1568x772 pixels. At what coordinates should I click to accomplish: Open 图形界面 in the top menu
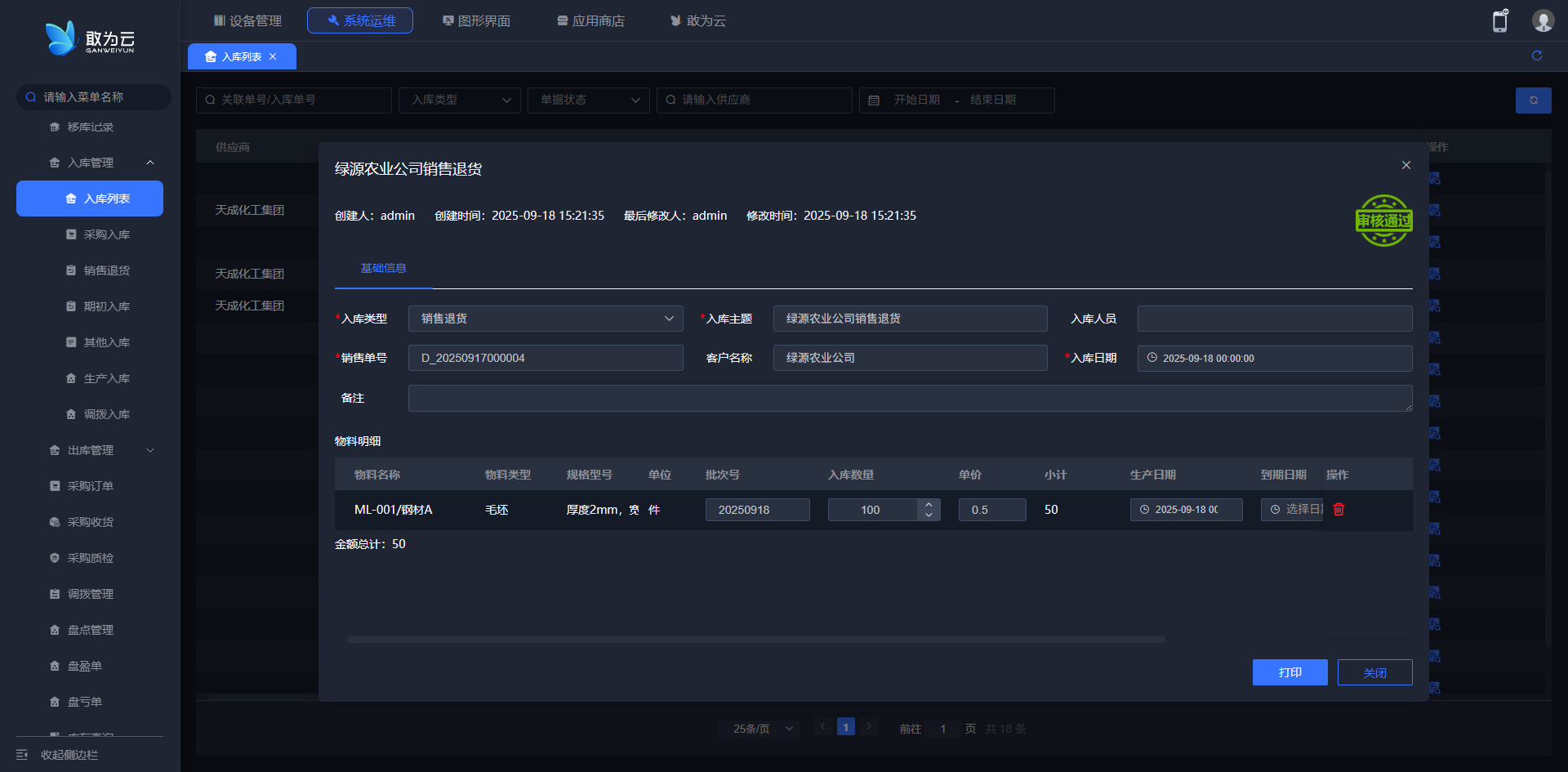point(476,20)
